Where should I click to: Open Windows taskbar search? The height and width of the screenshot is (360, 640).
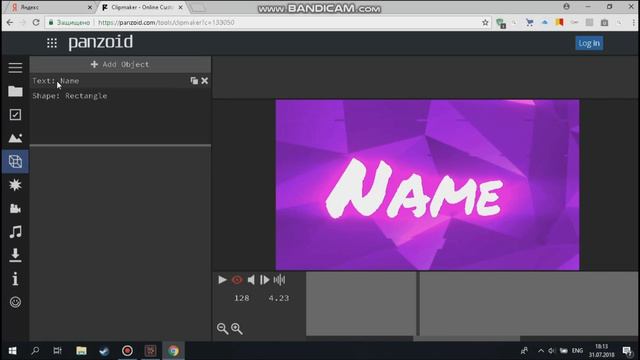click(x=35, y=351)
